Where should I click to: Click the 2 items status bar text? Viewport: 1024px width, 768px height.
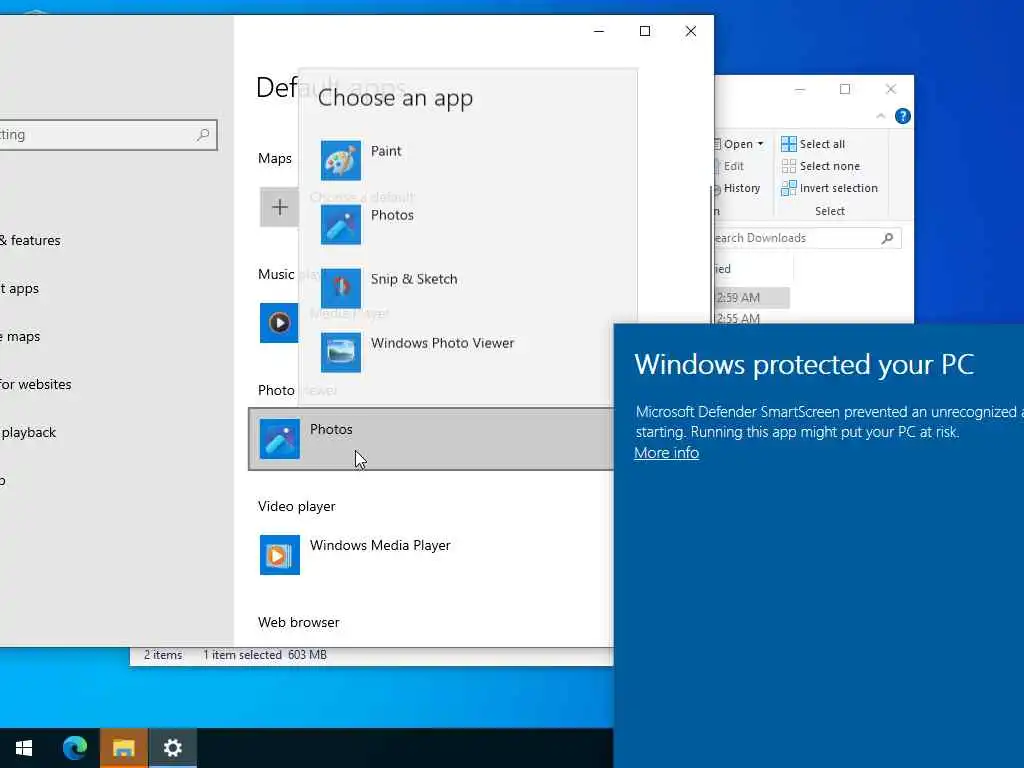click(163, 654)
